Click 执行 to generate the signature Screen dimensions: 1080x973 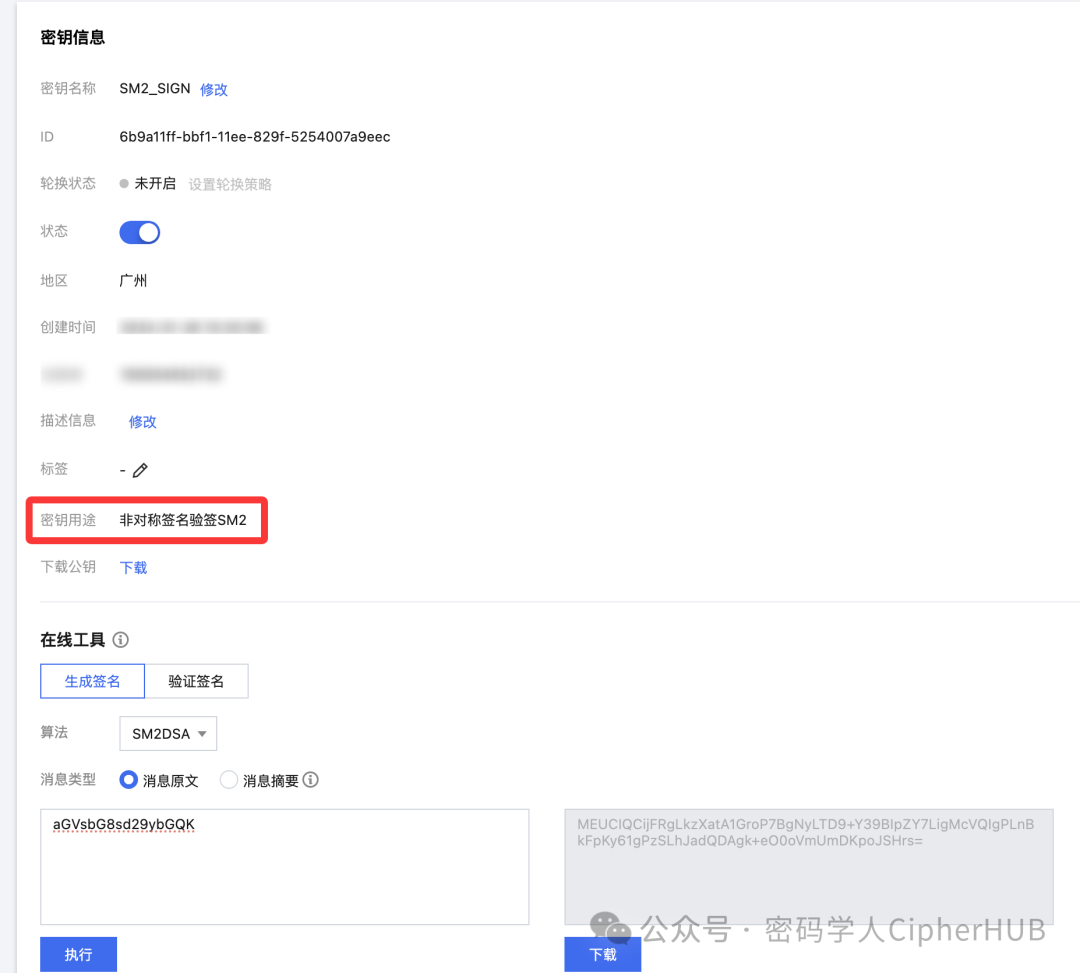(x=78, y=954)
